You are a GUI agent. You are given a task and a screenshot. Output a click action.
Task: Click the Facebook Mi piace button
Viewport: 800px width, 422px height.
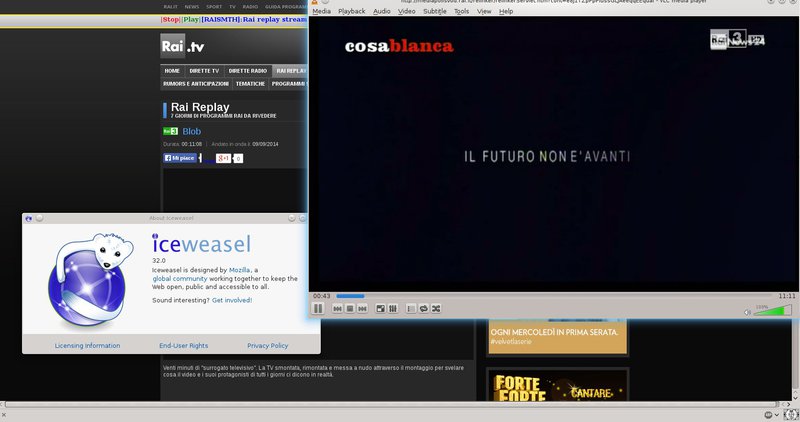[x=181, y=158]
